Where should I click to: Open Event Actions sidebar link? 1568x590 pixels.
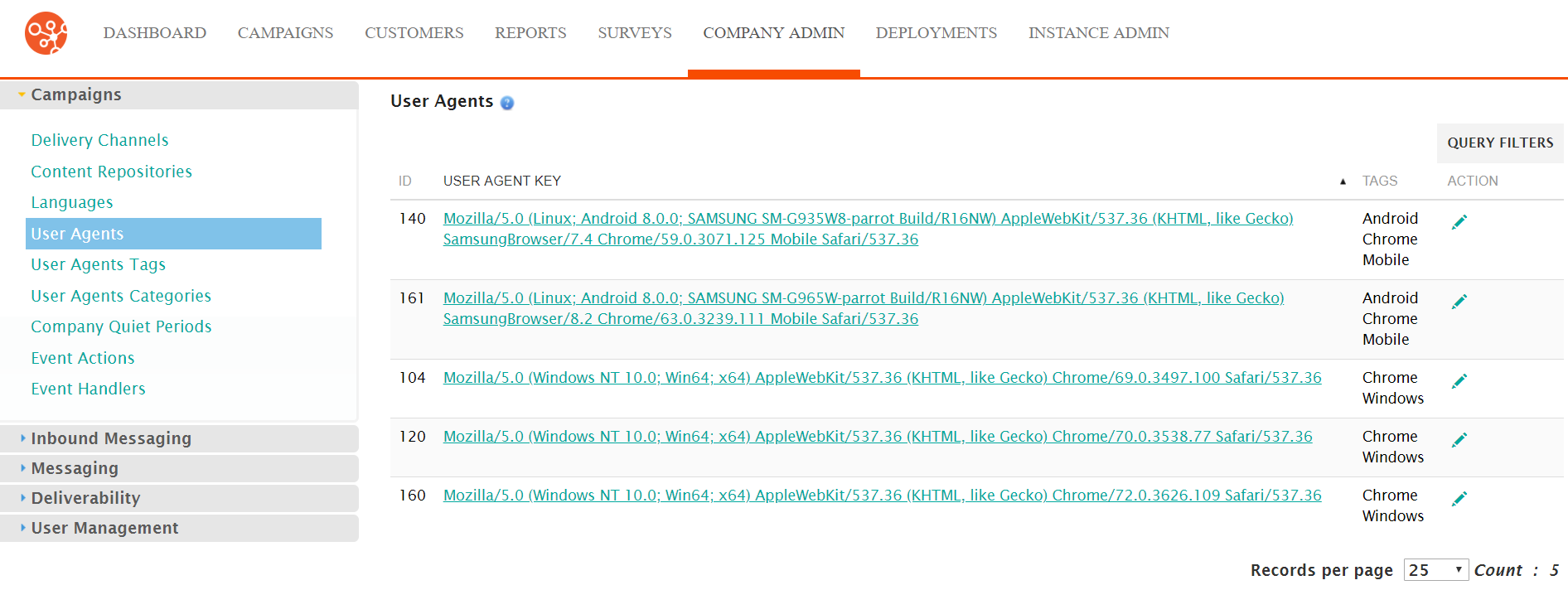(83, 358)
